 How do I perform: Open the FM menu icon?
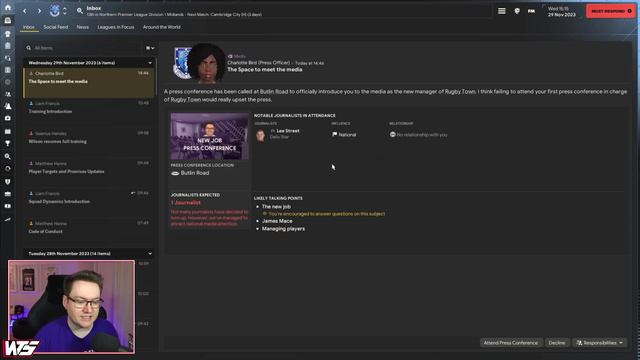531,11
